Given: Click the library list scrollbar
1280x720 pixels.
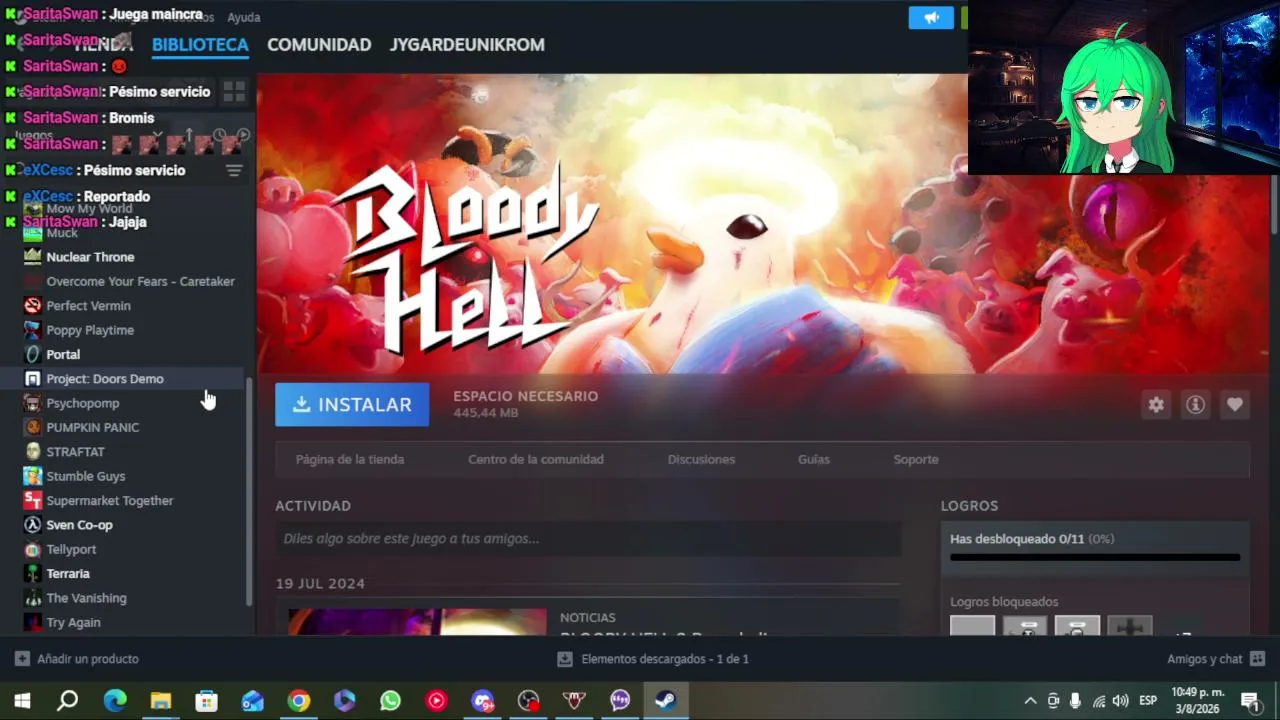Looking at the screenshot, I should pos(249,492).
